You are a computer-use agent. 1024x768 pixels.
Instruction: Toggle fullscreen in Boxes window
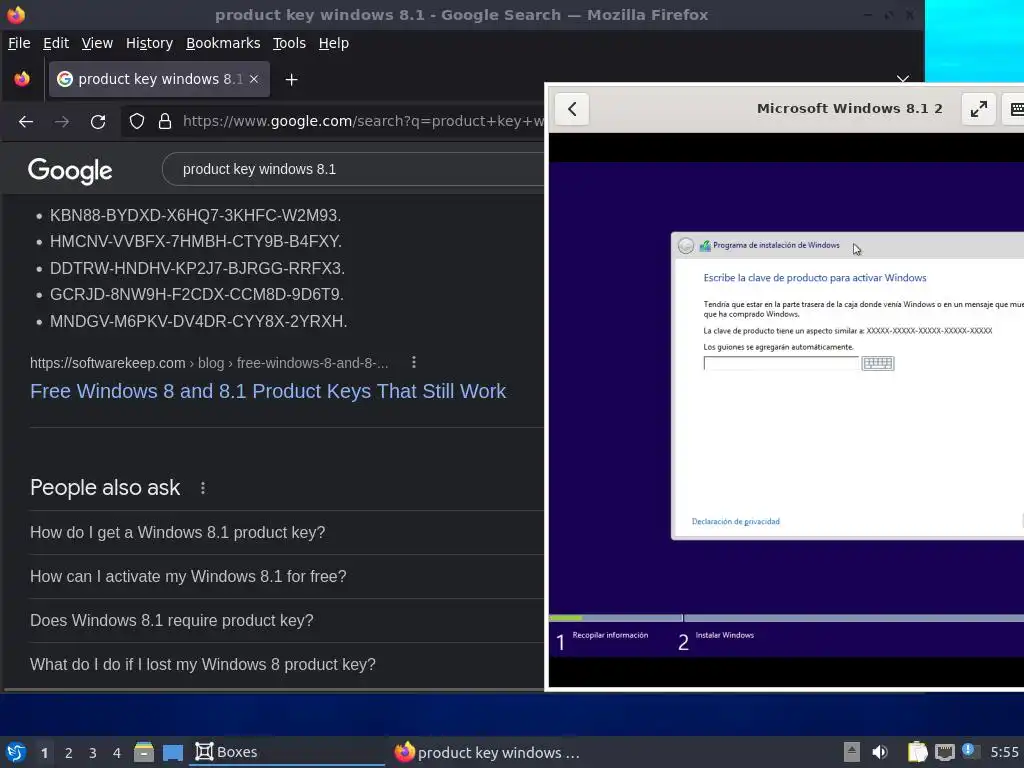[978, 109]
